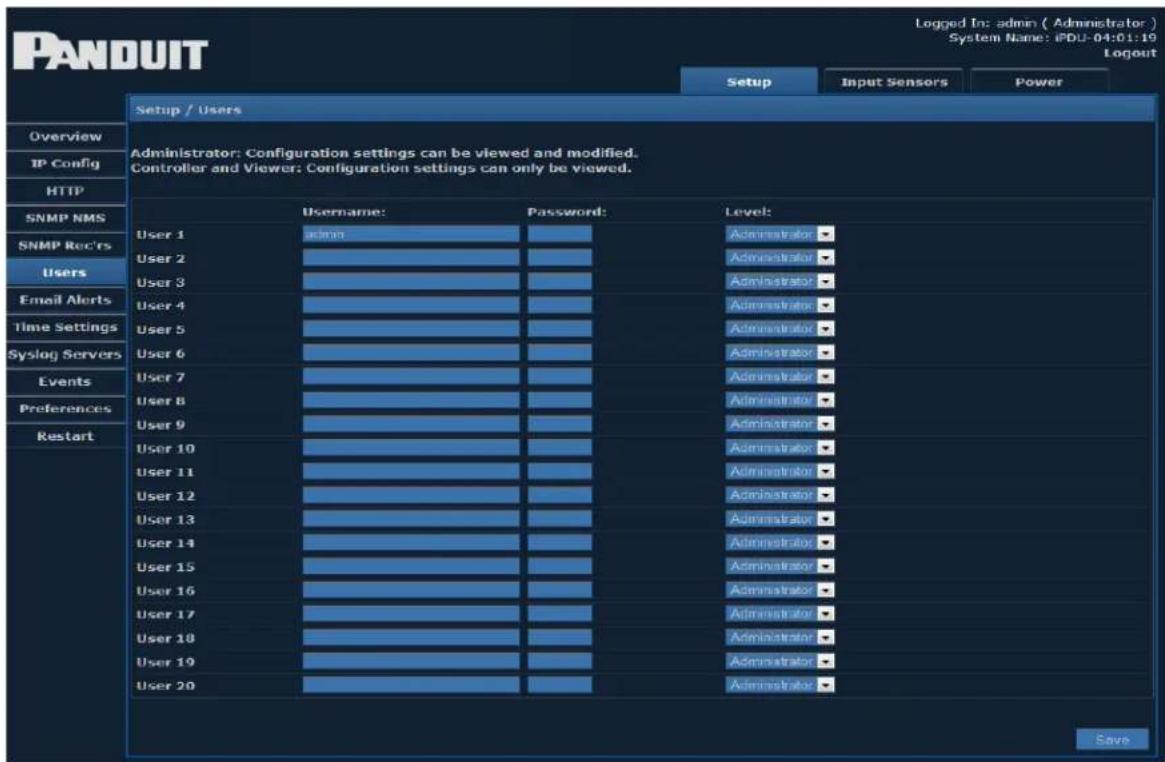Open the User 12 level dropdown
This screenshot has height=762, width=1165.
[x=780, y=495]
